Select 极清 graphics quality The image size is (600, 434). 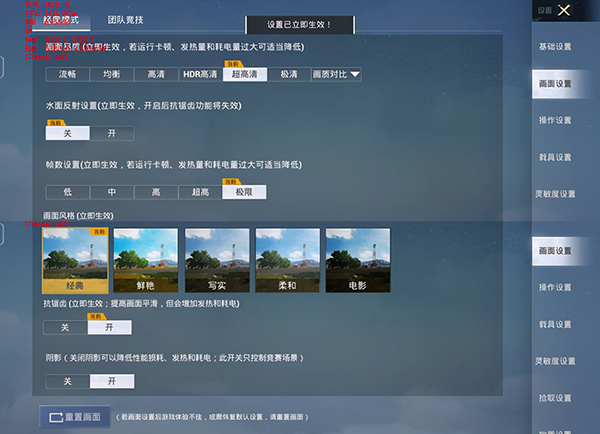(x=288, y=74)
